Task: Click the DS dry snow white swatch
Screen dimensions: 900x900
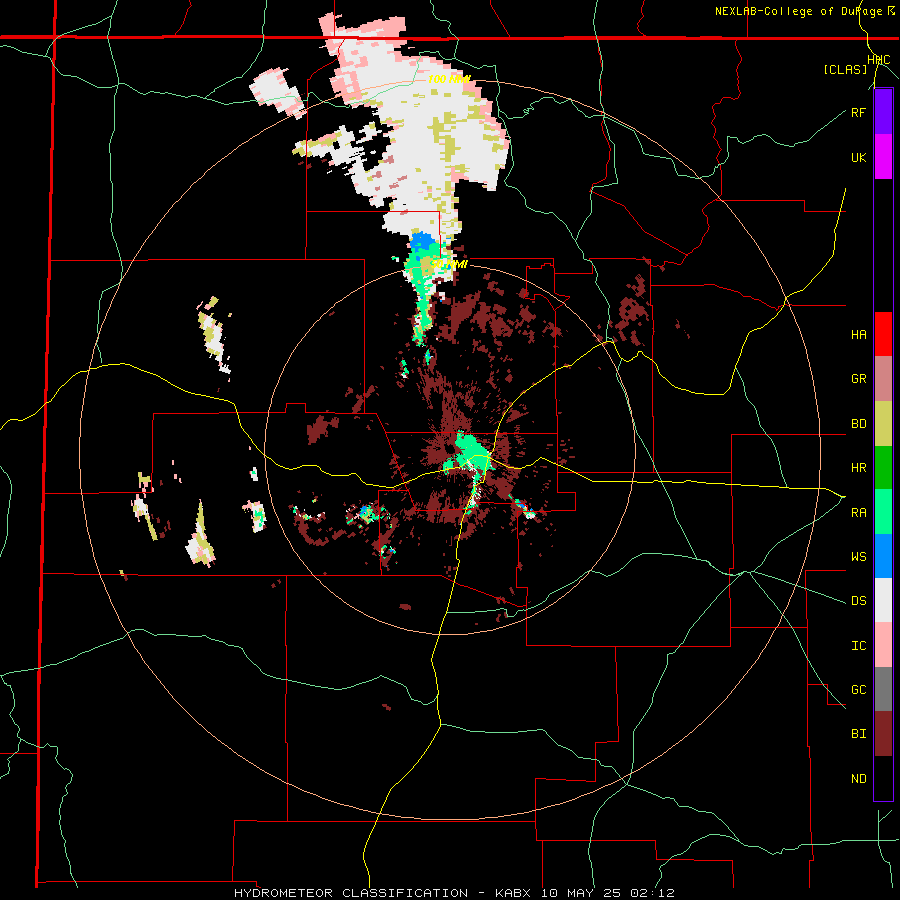Action: pos(883,600)
